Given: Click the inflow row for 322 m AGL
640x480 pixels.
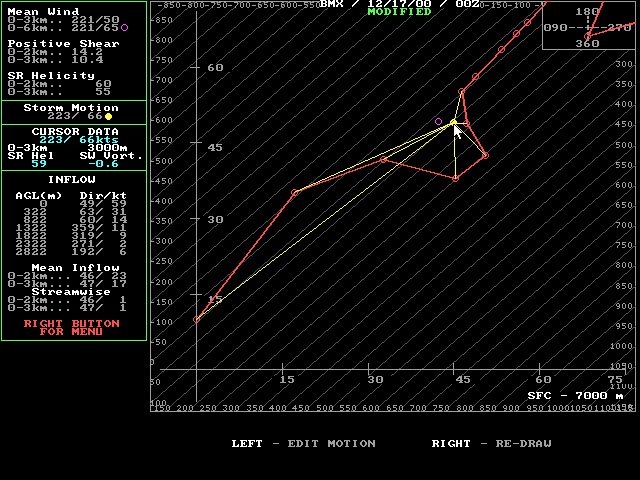Looking at the screenshot, I should (x=71, y=212).
